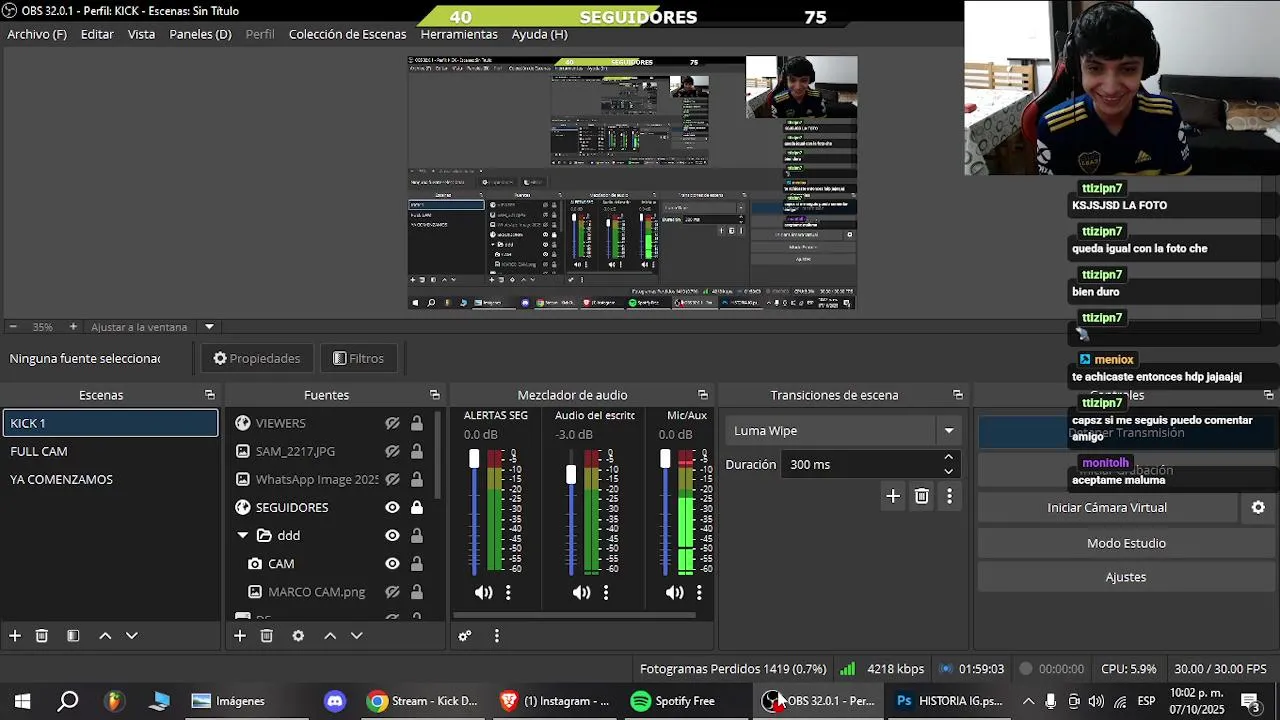Open Audio del escritorio channel options dots
The image size is (1280, 720).
[x=606, y=593]
